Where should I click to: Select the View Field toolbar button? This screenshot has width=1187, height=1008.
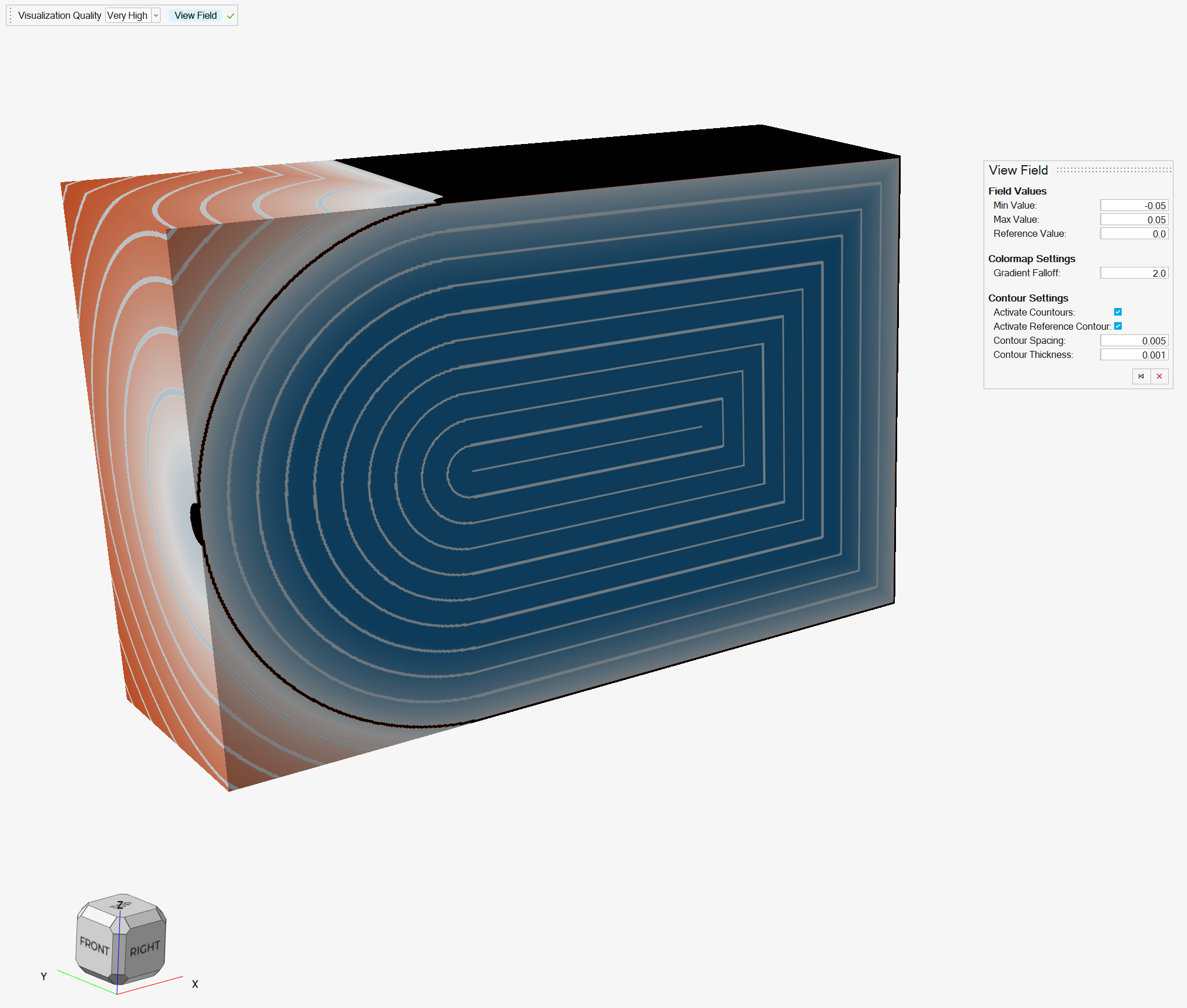[x=195, y=16]
